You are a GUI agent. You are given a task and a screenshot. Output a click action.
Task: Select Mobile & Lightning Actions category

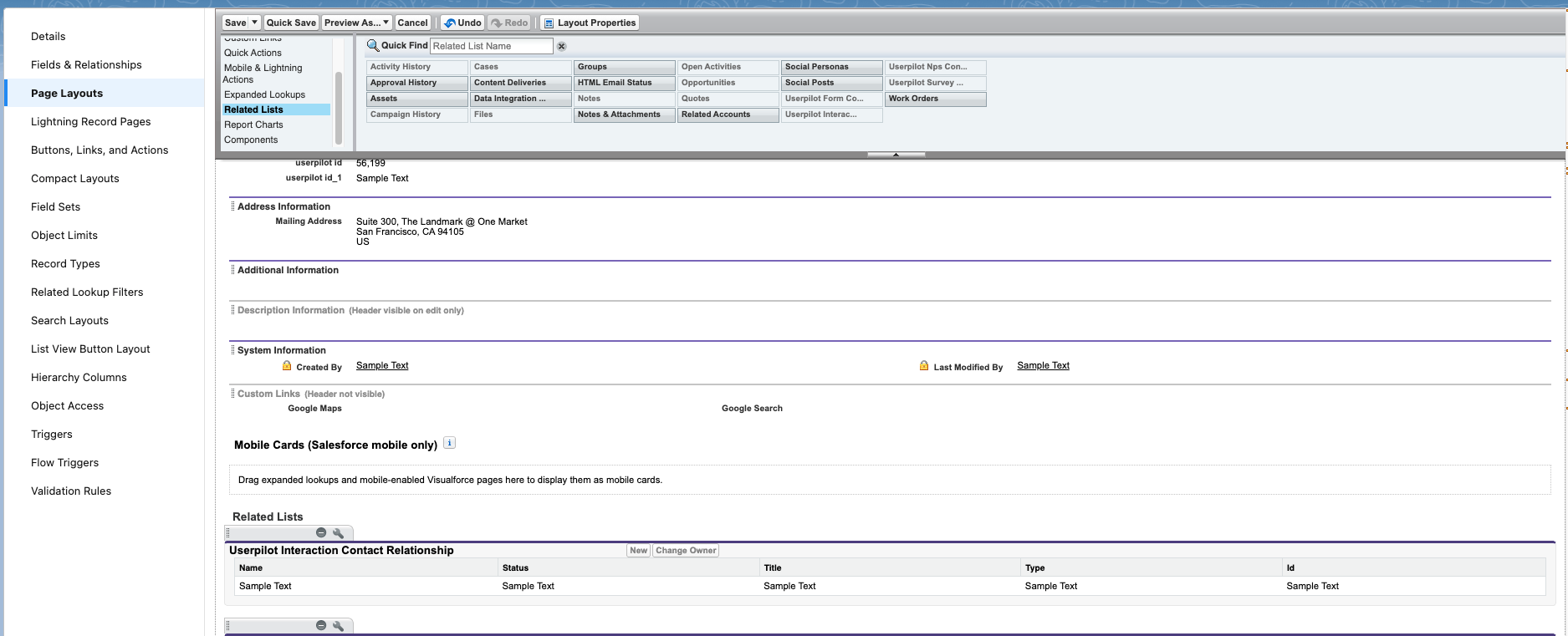click(x=263, y=74)
